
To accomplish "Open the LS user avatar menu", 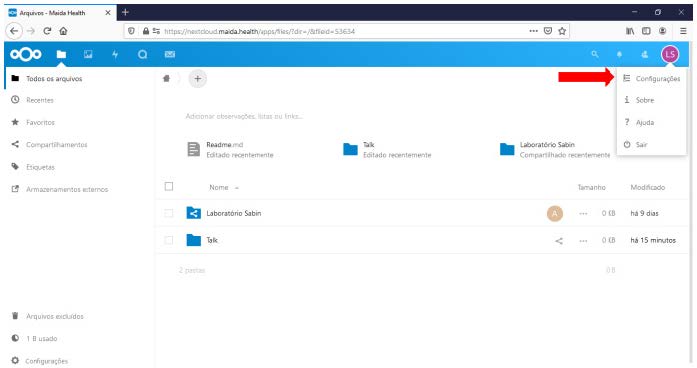I will [670, 54].
